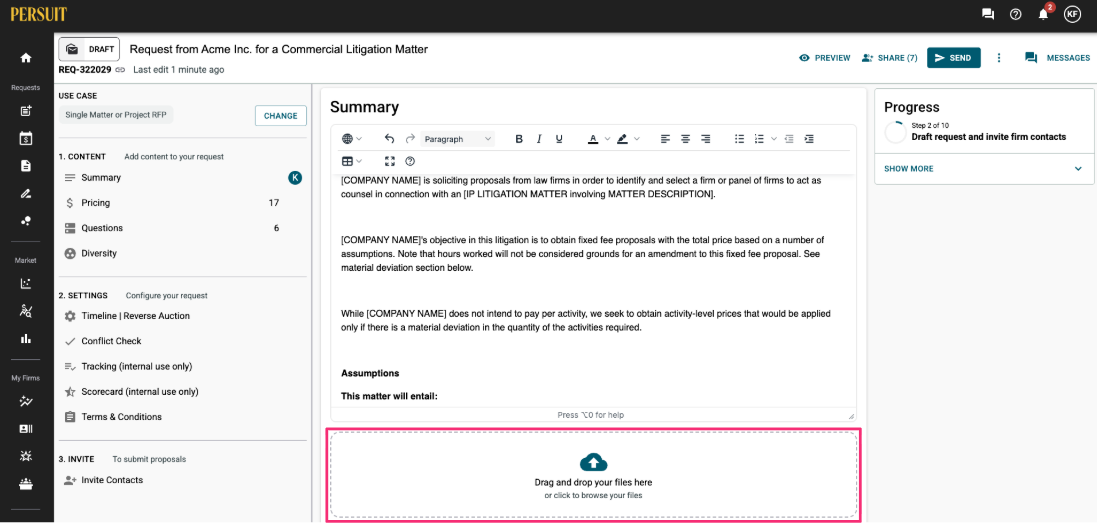
Task: Apply the highlight marker color
Action: 622,139
